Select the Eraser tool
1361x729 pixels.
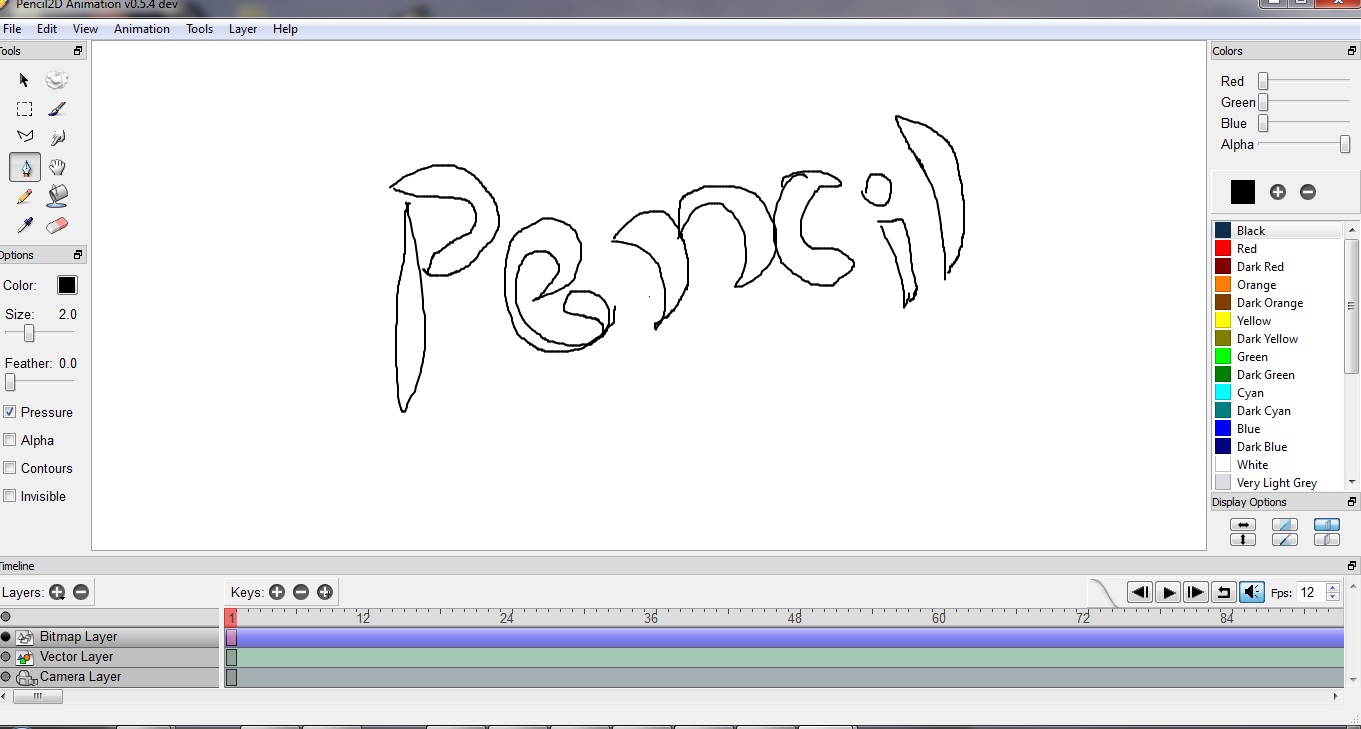click(x=57, y=225)
